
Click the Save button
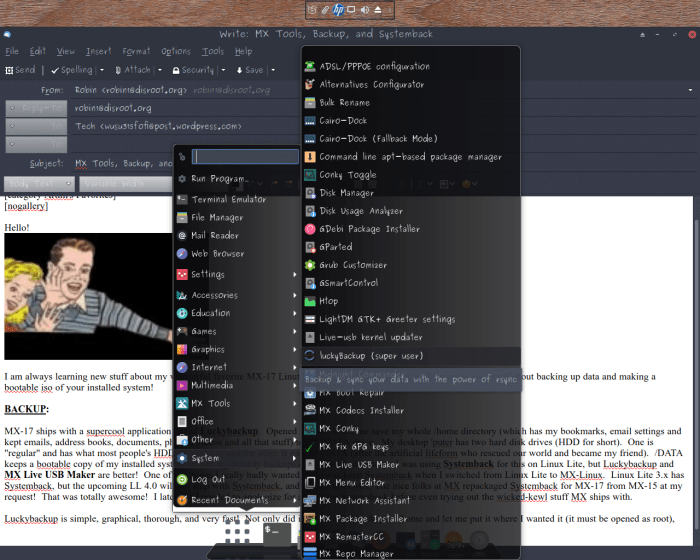point(250,70)
